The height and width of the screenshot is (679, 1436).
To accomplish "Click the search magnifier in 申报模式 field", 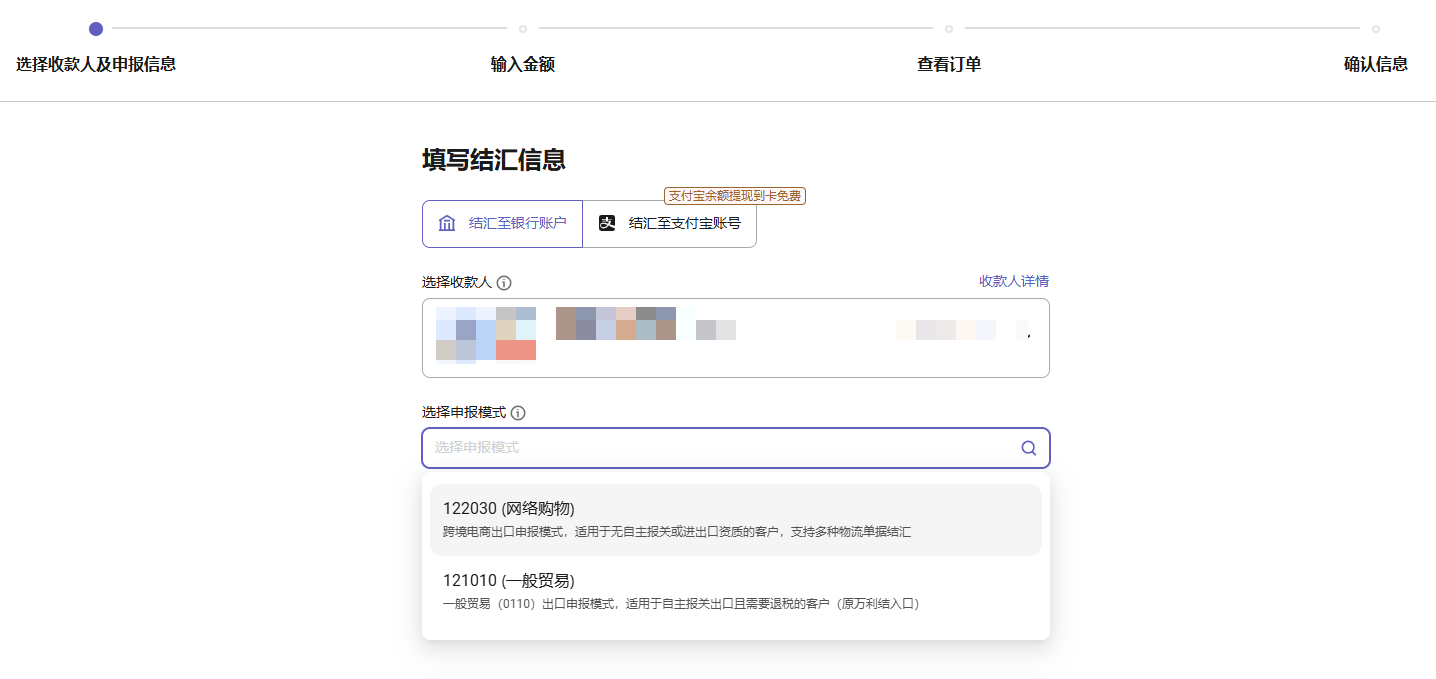I will [x=1028, y=448].
